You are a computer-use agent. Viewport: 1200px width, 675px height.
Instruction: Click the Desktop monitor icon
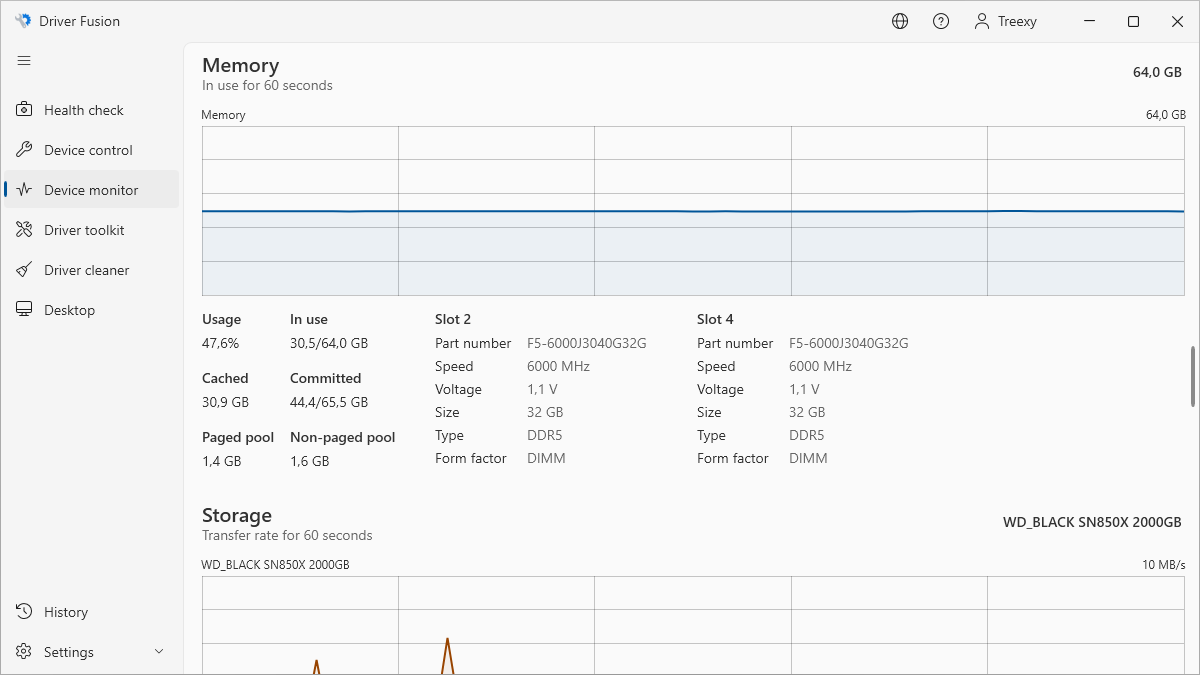pyautogui.click(x=24, y=310)
